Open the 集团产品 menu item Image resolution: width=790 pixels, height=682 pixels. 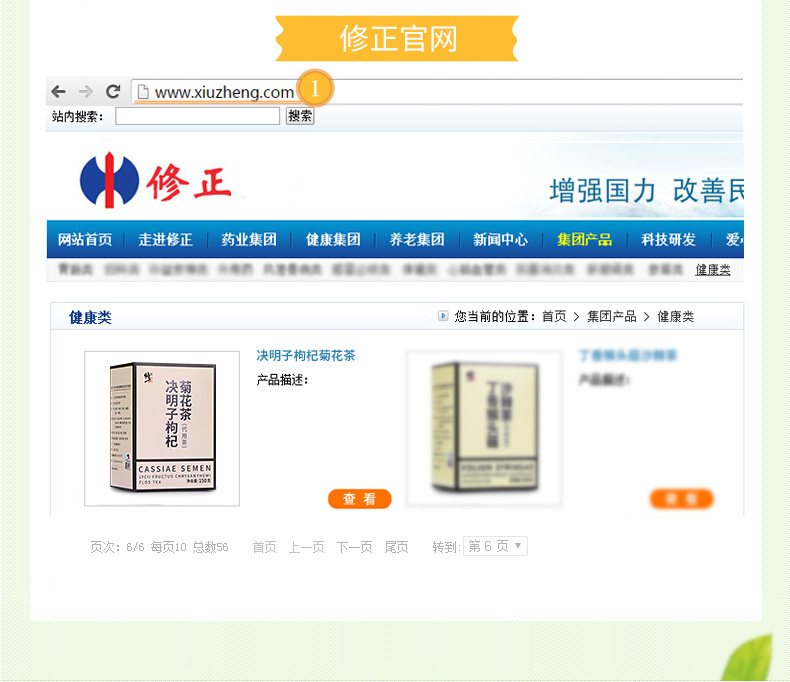click(x=584, y=239)
